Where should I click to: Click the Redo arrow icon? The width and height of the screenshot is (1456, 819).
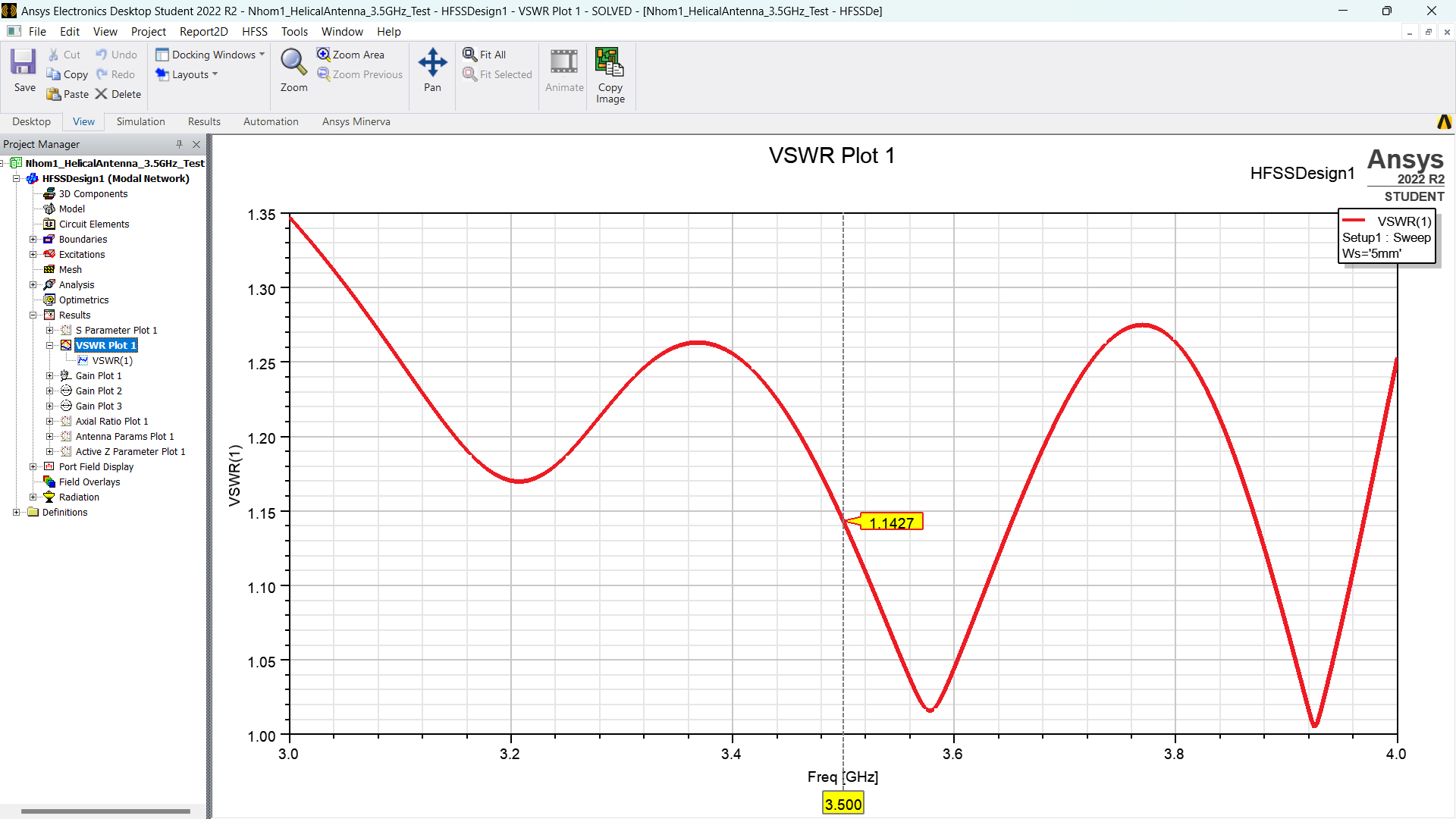pyautogui.click(x=102, y=74)
